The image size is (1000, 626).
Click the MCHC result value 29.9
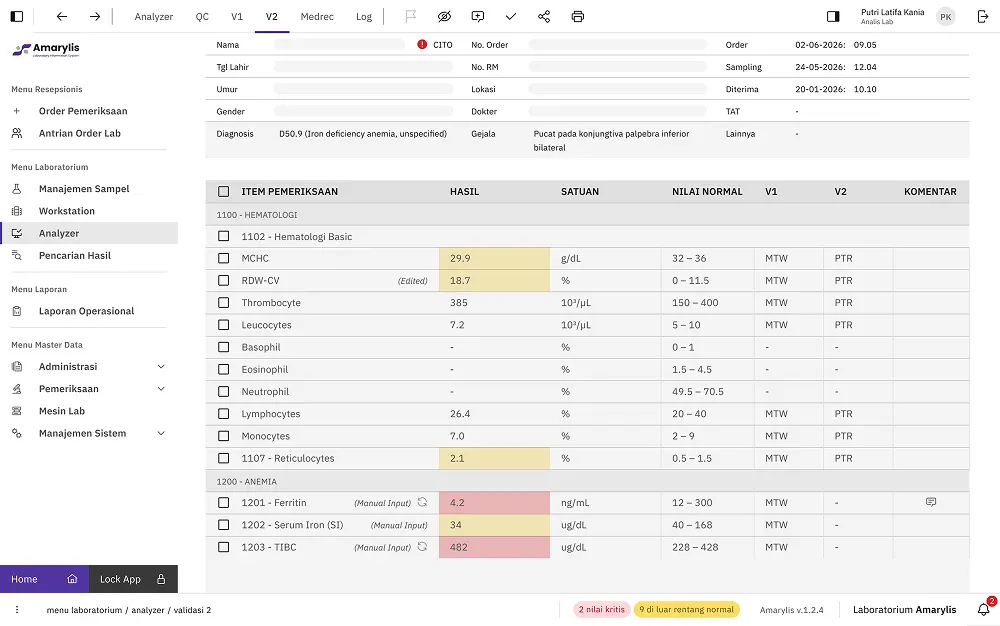494,258
